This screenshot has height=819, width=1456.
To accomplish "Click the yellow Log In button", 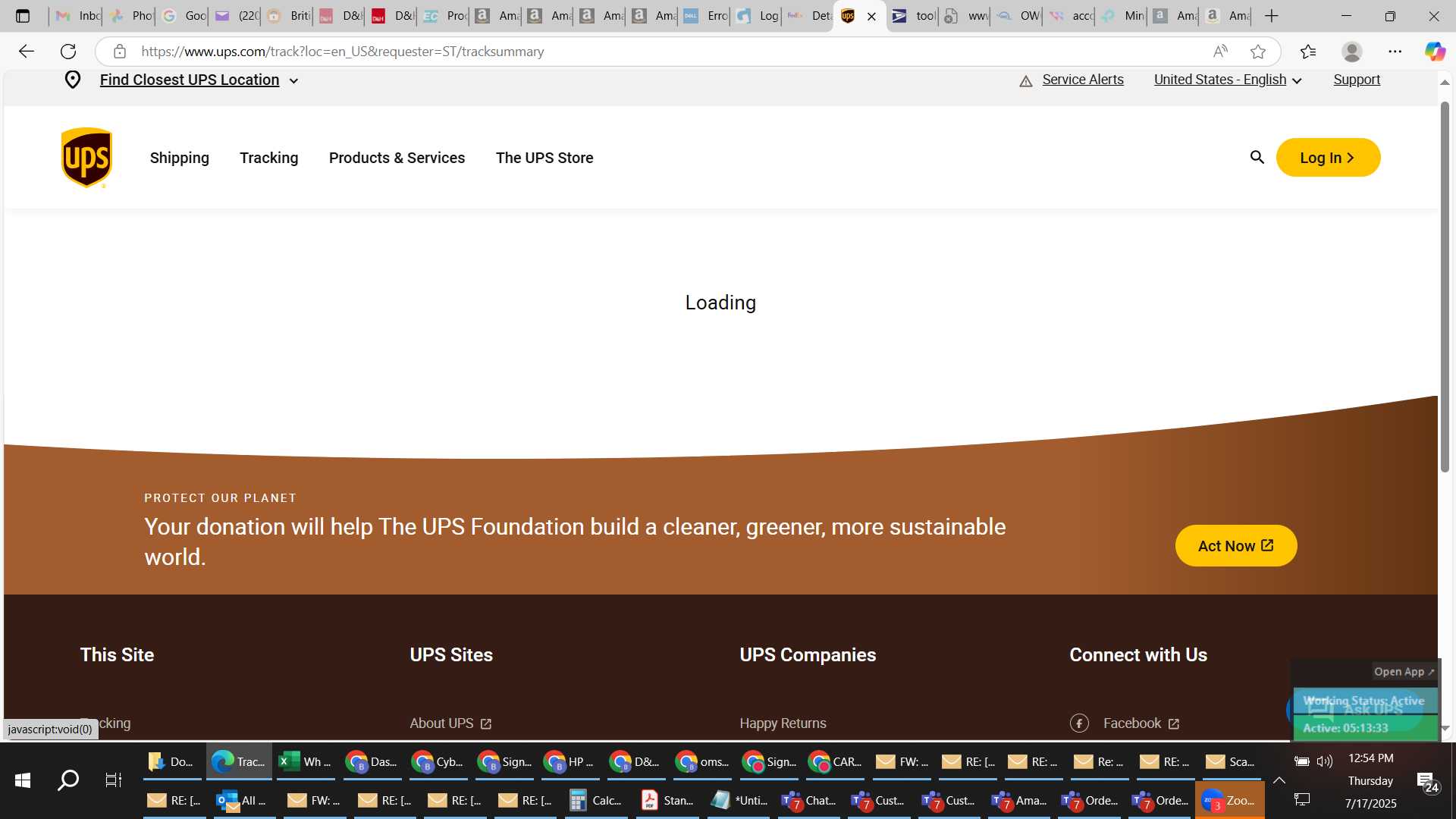I will [1328, 158].
